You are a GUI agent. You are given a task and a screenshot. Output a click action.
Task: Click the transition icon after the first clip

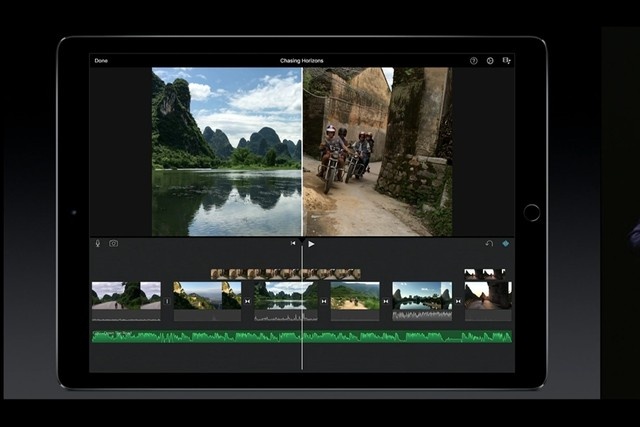coord(167,301)
